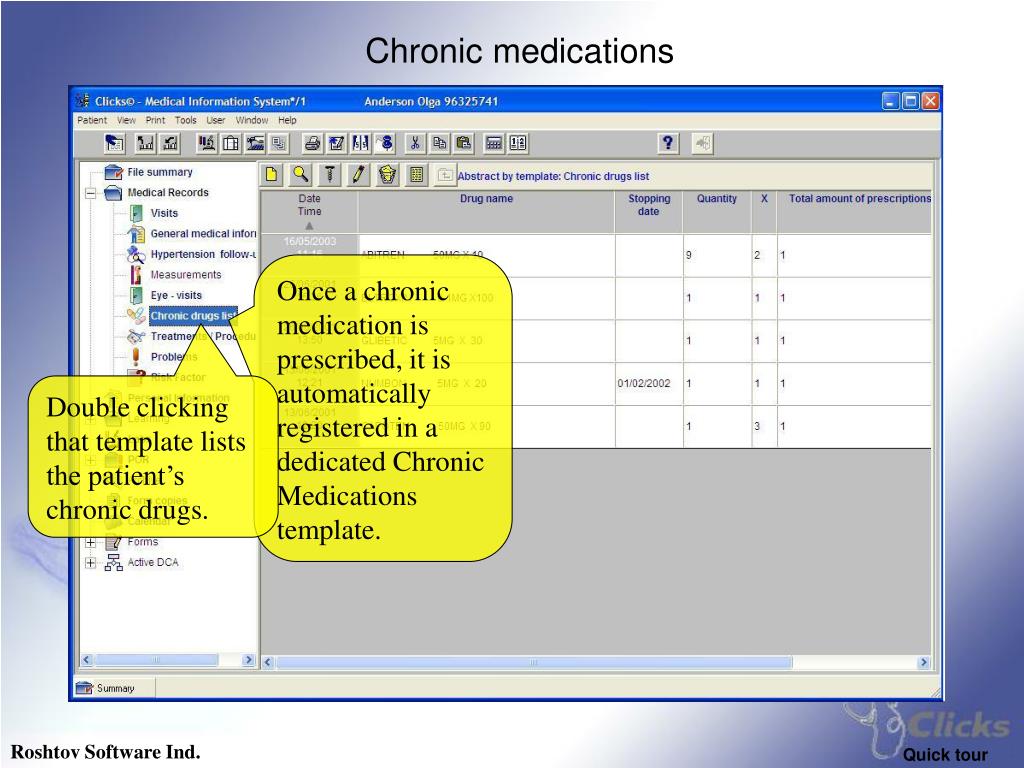The width and height of the screenshot is (1024, 768).
Task: Click the scissors cut icon
Action: click(414, 143)
